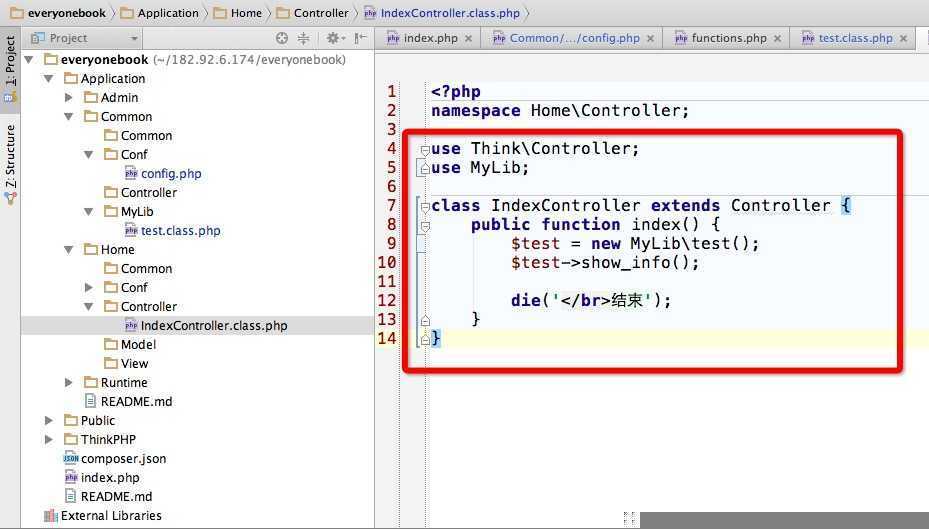This screenshot has height=529, width=929.
Task: Click the External Libraries icon
Action: [51, 515]
